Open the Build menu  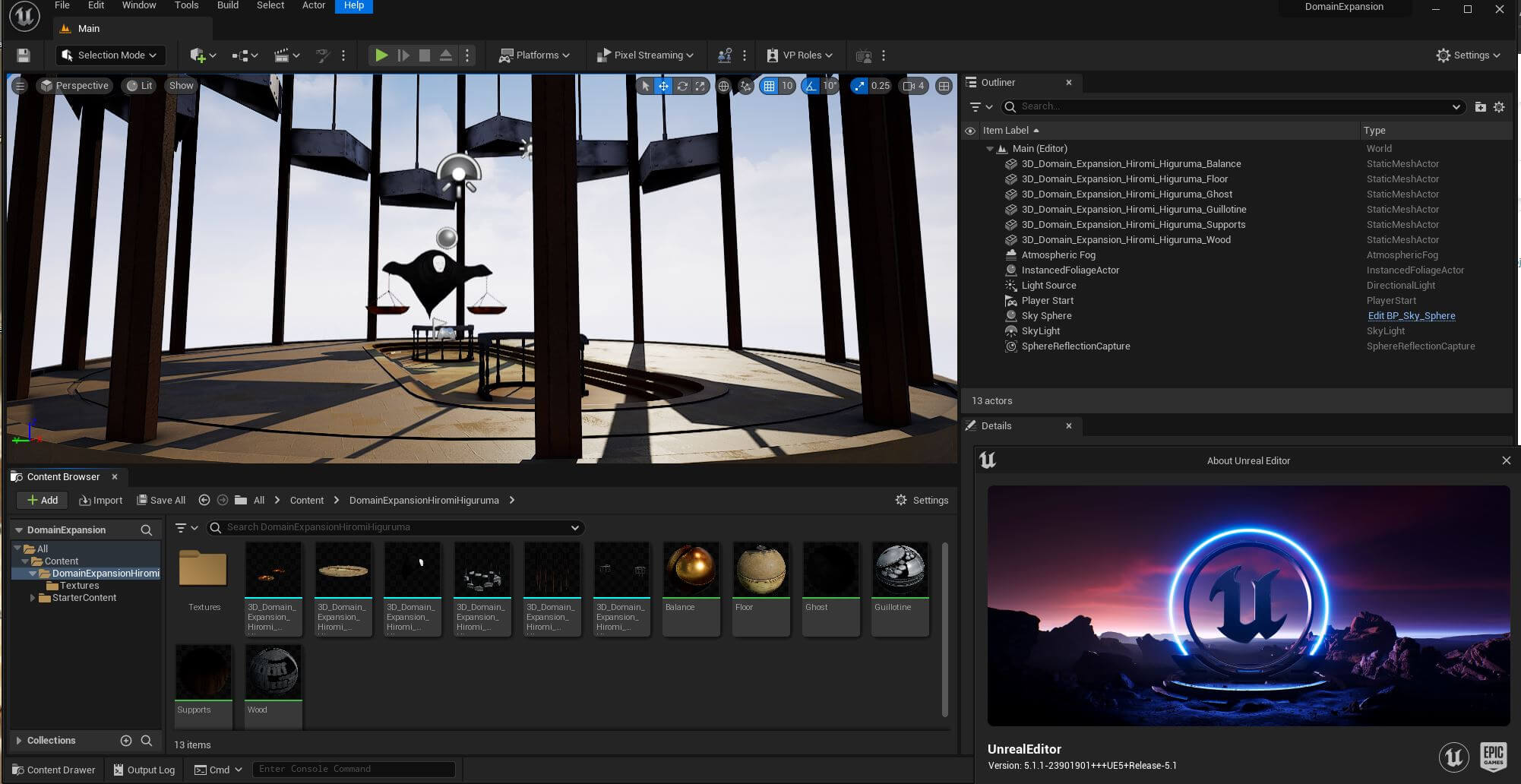(227, 5)
